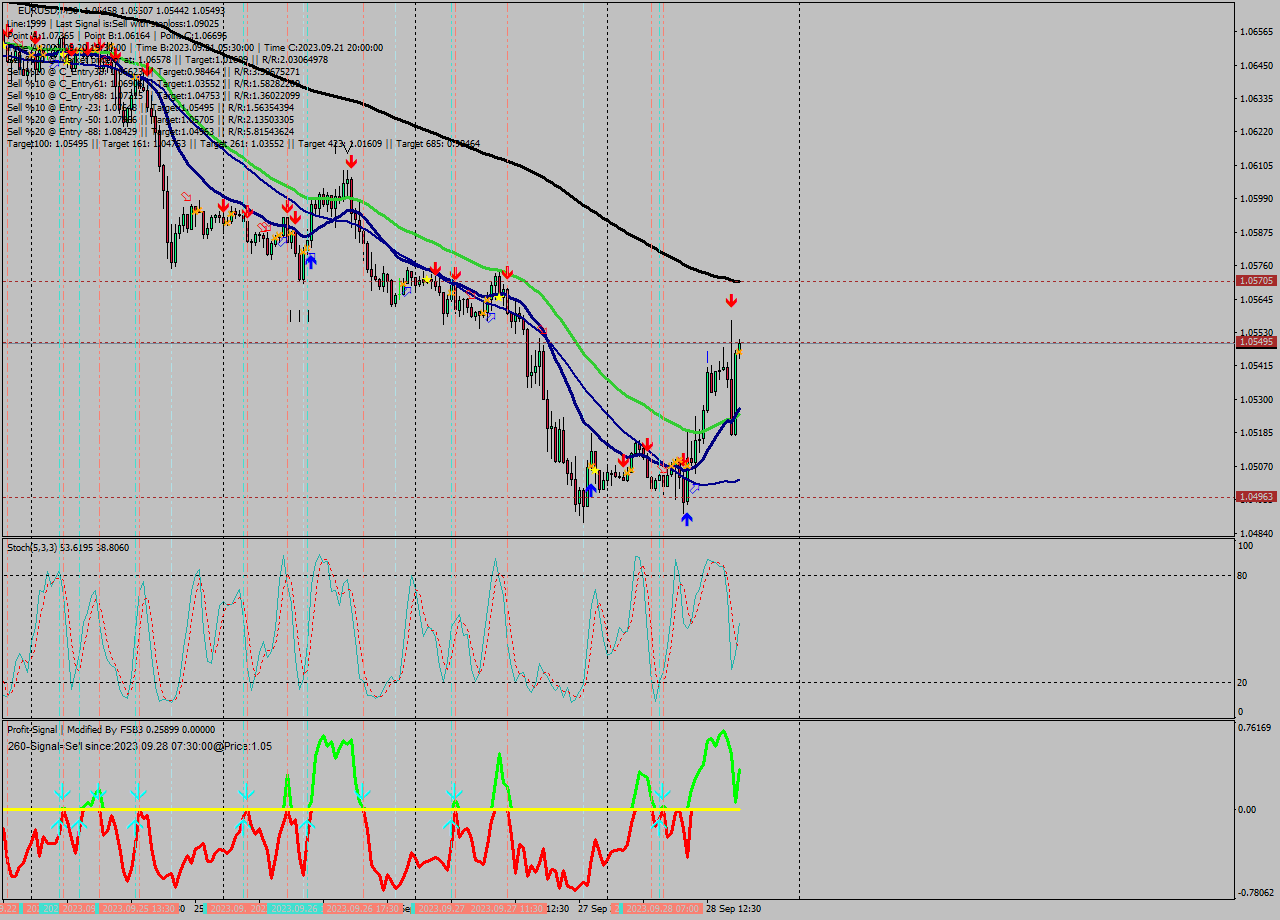1280x920 pixels.
Task: Click the blue up arrow under the September 26 lows
Action: click(x=592, y=488)
